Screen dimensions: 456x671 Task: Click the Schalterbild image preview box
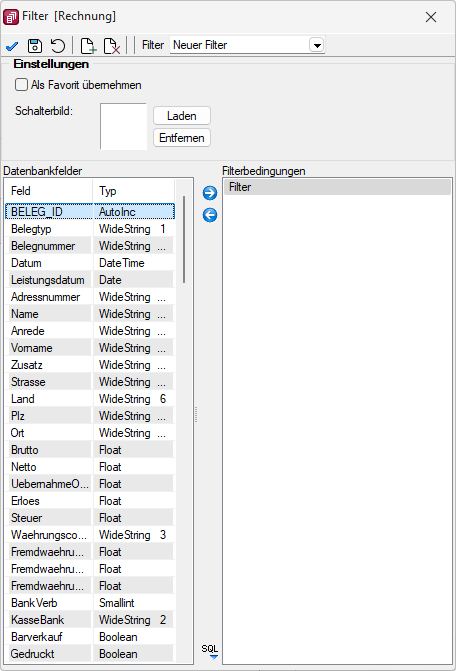[124, 126]
